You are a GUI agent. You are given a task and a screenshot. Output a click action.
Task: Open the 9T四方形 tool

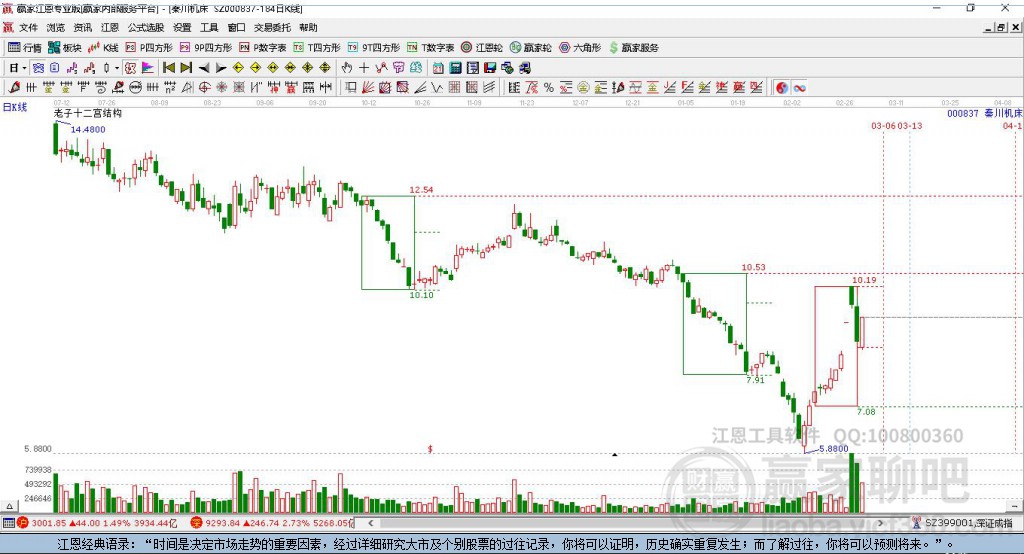(374, 48)
